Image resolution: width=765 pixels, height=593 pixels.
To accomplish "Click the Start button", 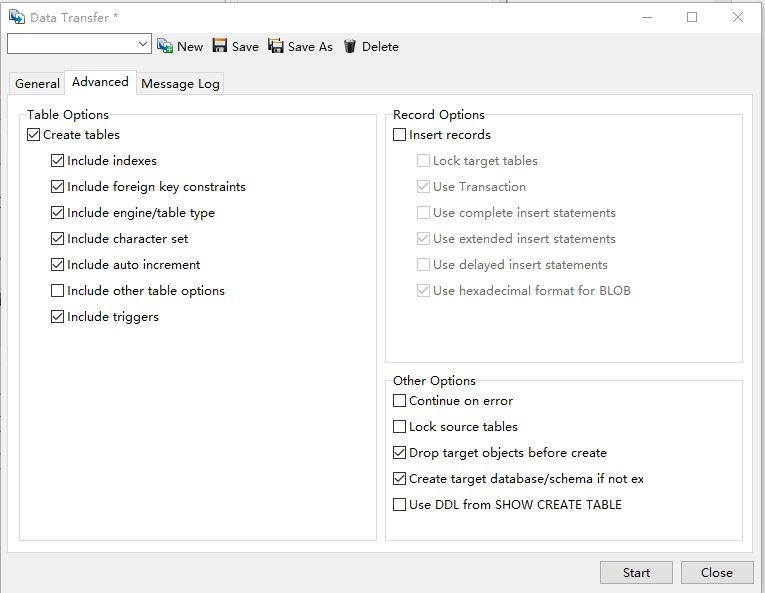I will [636, 573].
